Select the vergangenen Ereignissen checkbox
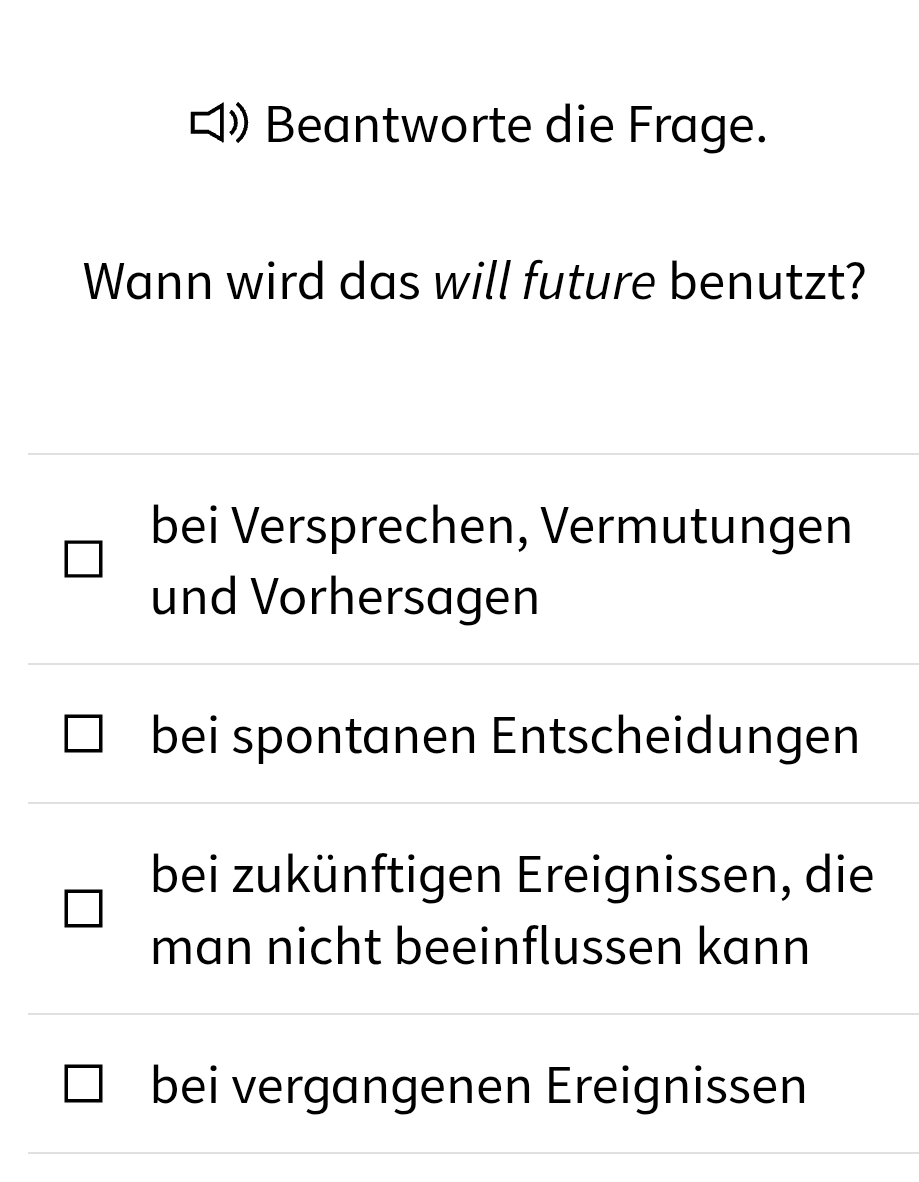Image resolution: width=919 pixels, height=1182 pixels. tap(84, 1085)
